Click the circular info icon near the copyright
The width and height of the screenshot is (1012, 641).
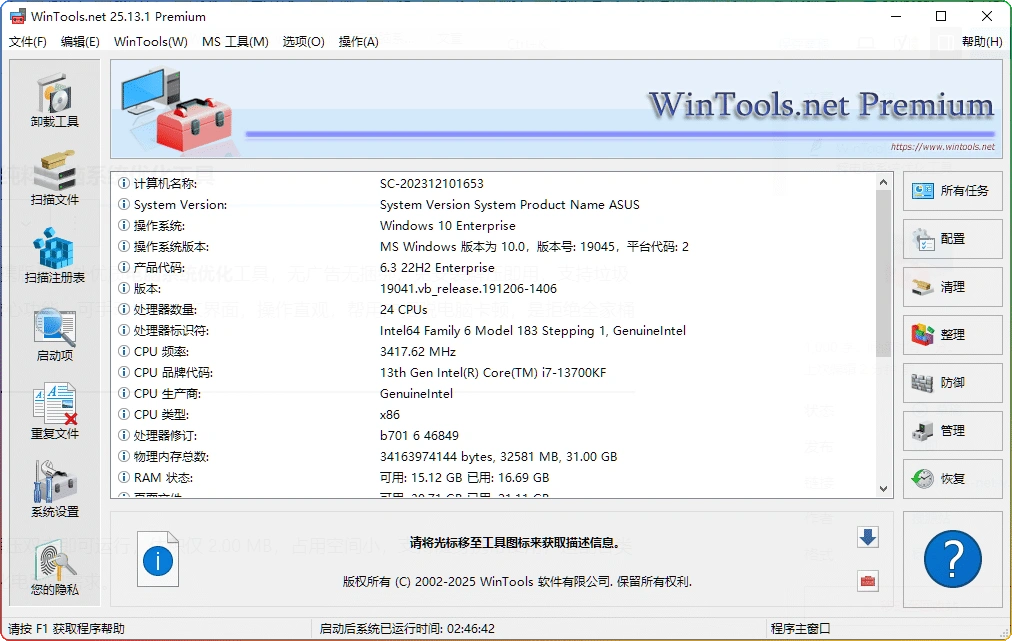[x=157, y=559]
